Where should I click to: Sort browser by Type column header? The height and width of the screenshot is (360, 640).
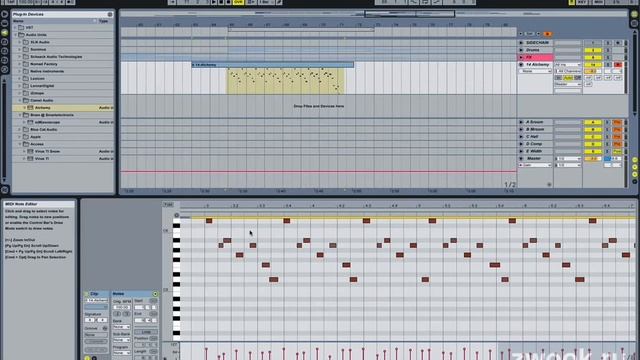[x=104, y=21]
